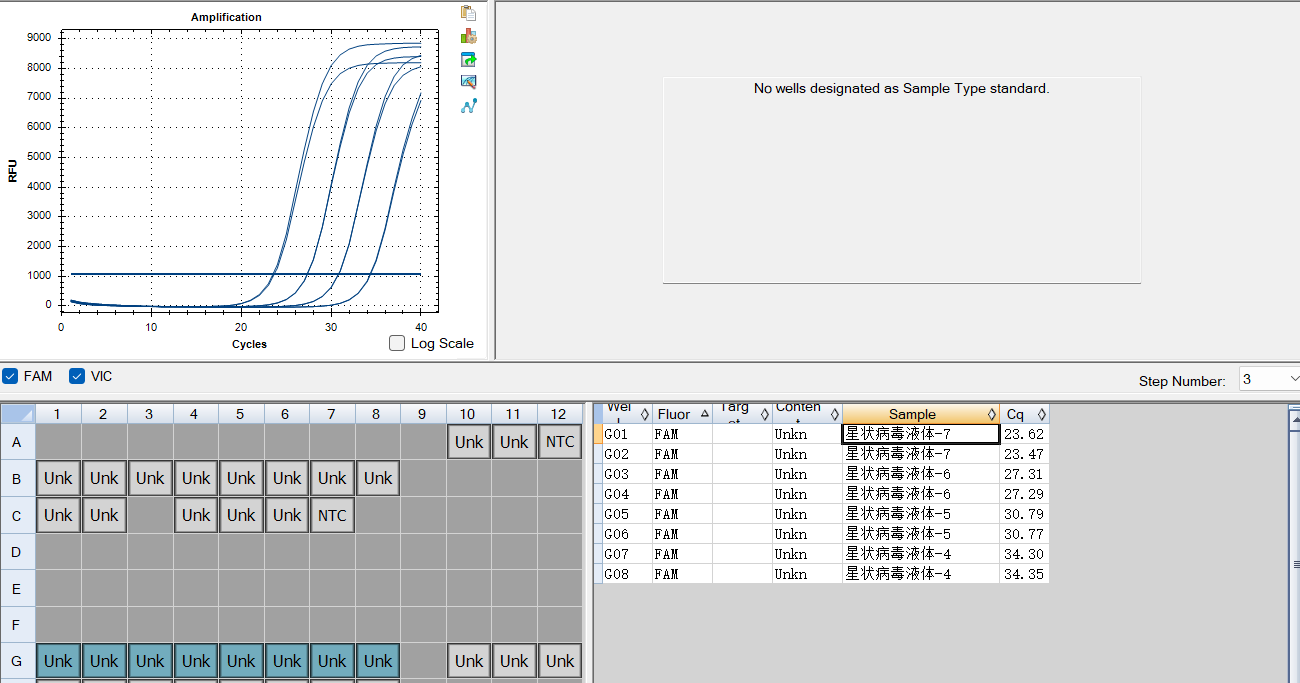Click Cq value 34.35
The image size is (1300, 683).
(1024, 574)
